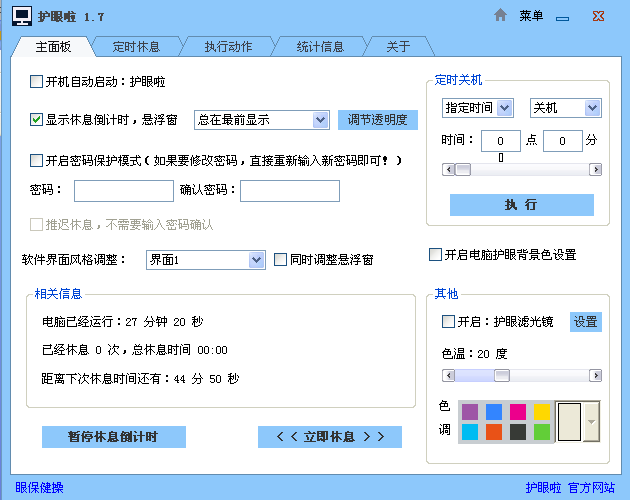The height and width of the screenshot is (500, 630).
Task: Close the 护眼啦 window
Action: click(598, 16)
